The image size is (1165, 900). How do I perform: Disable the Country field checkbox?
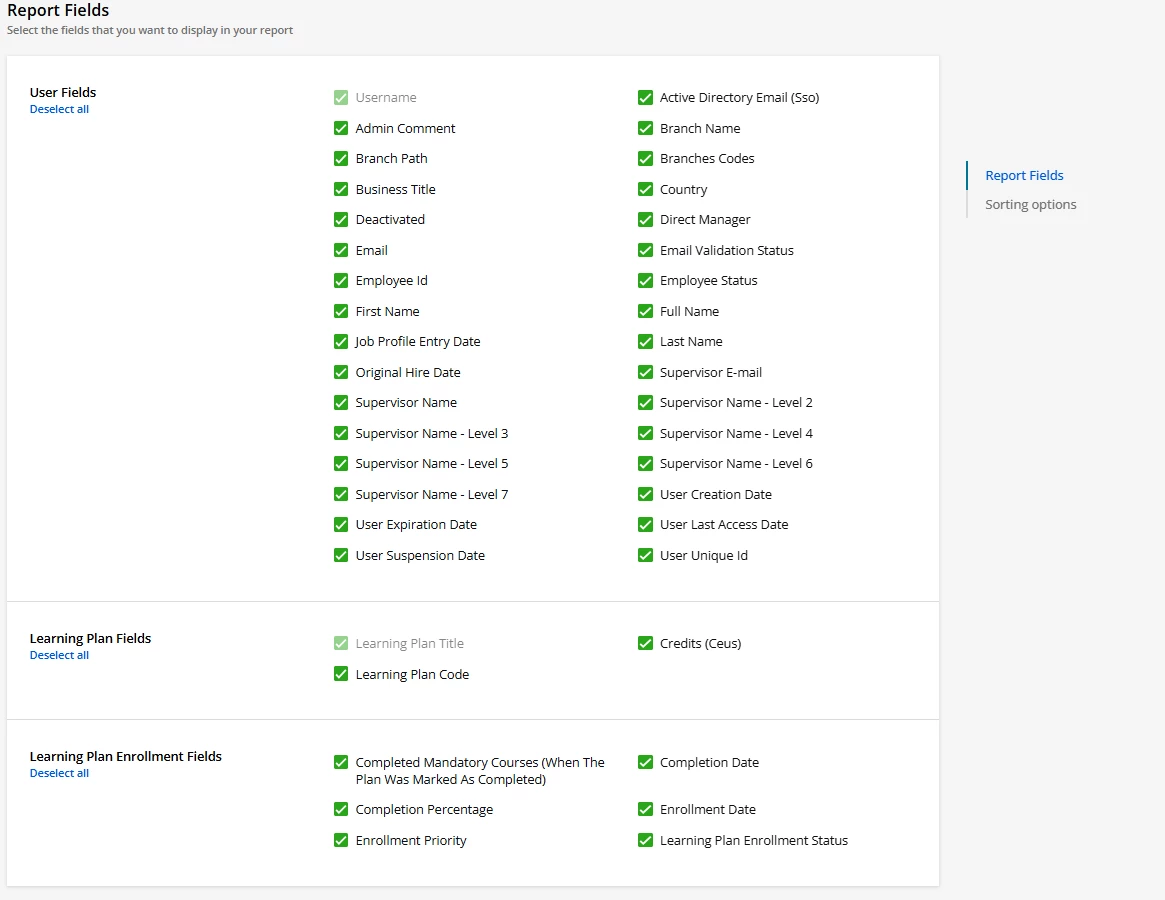[x=645, y=189]
